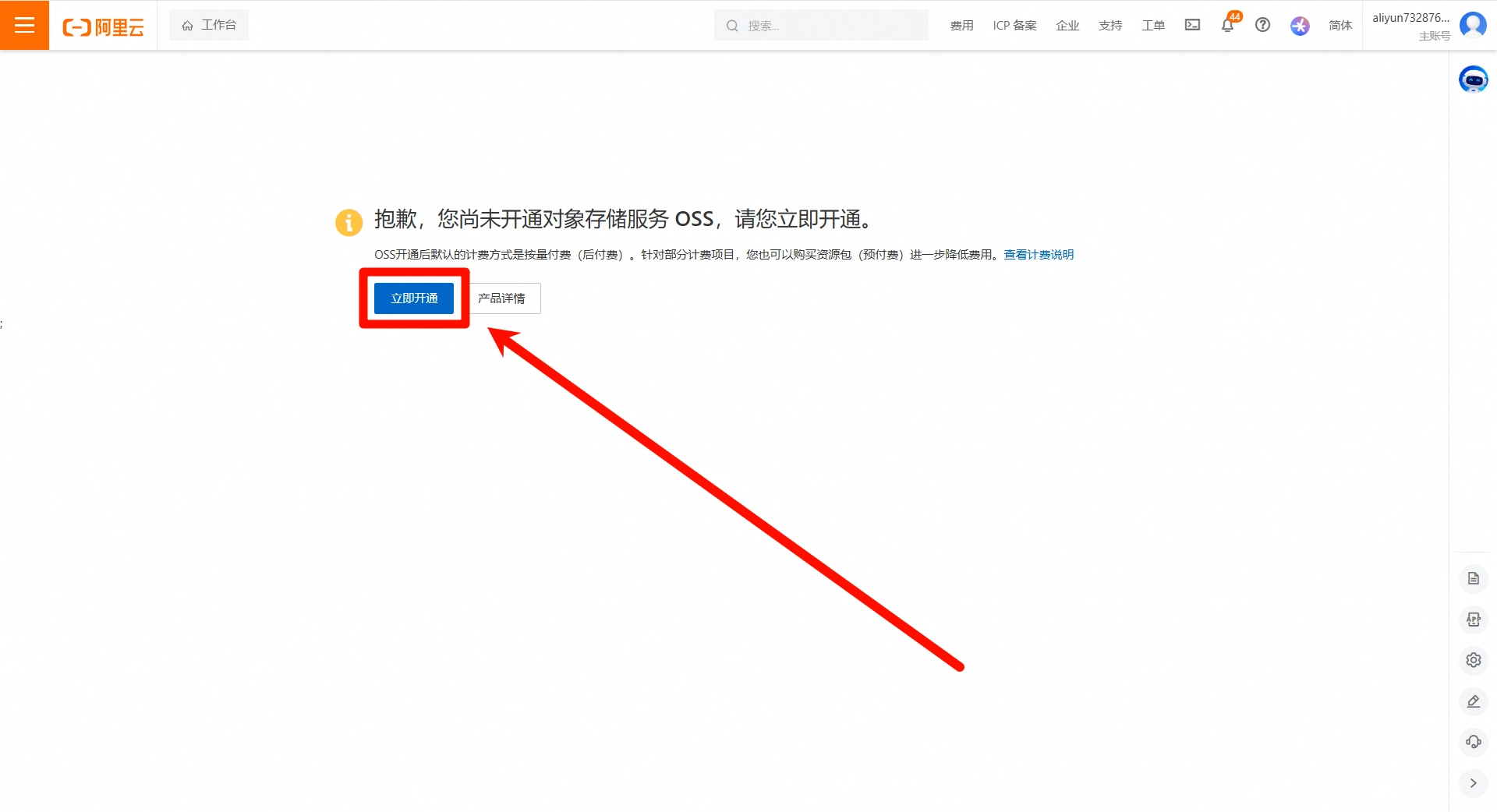Open the hamburger navigation menu

point(24,25)
